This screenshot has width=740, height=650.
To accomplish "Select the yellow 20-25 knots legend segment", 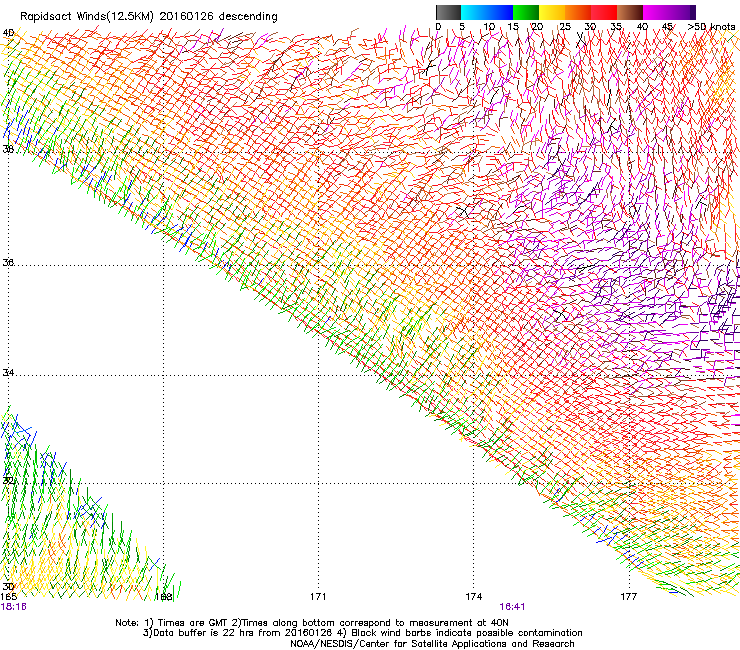I will [552, 12].
